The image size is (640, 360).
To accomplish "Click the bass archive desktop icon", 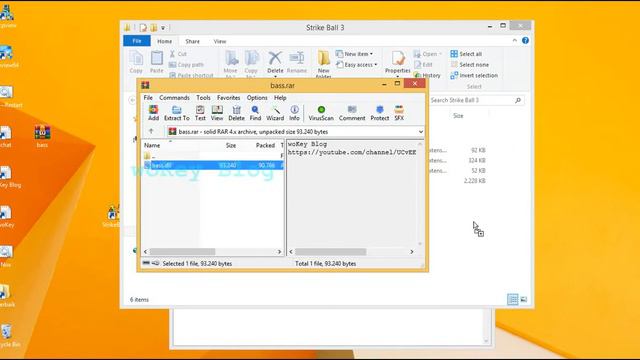I will click(x=42, y=136).
